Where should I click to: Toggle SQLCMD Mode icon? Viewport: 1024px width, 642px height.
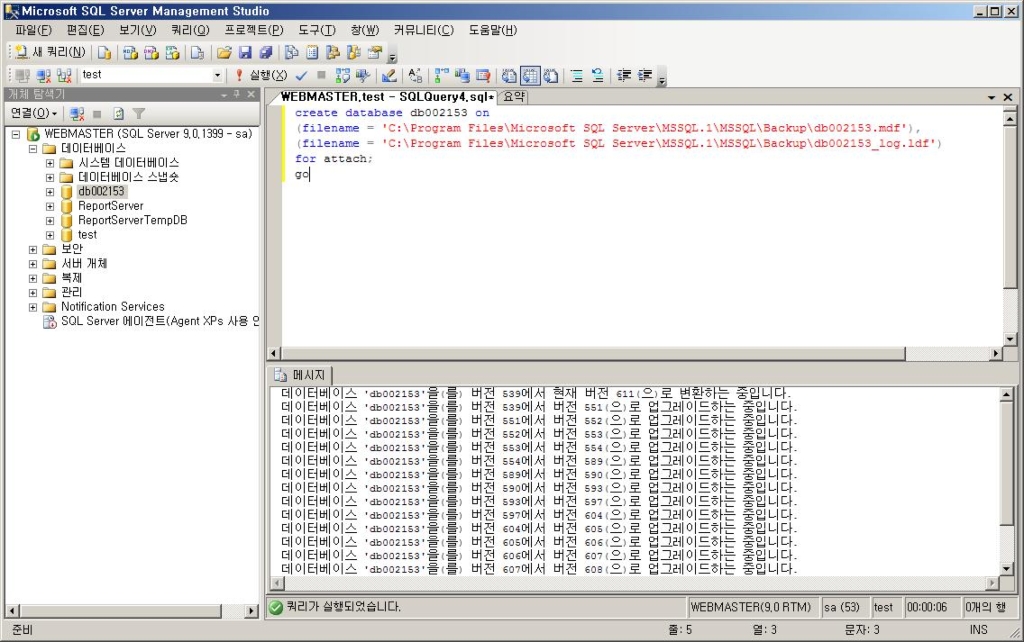click(483, 76)
